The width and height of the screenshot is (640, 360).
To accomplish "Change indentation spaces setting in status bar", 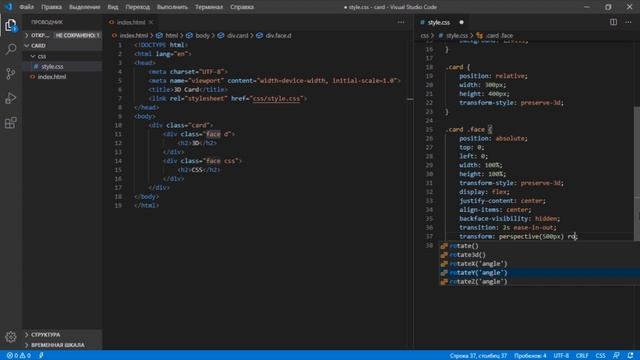I will 530,356.
